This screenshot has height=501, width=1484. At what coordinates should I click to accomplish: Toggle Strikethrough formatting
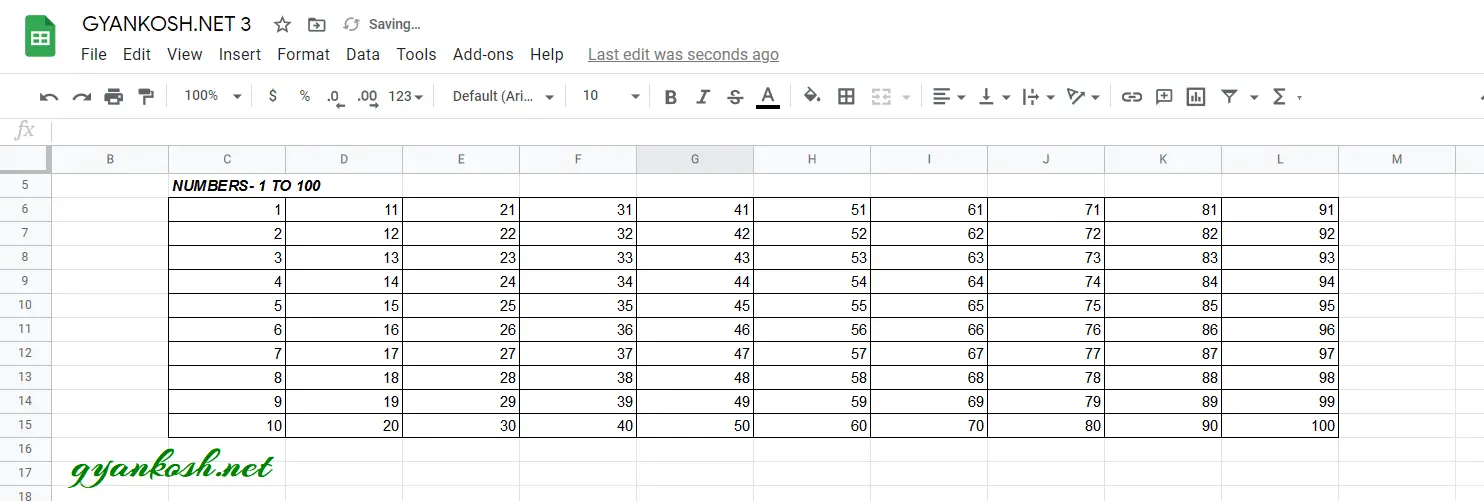coord(735,97)
